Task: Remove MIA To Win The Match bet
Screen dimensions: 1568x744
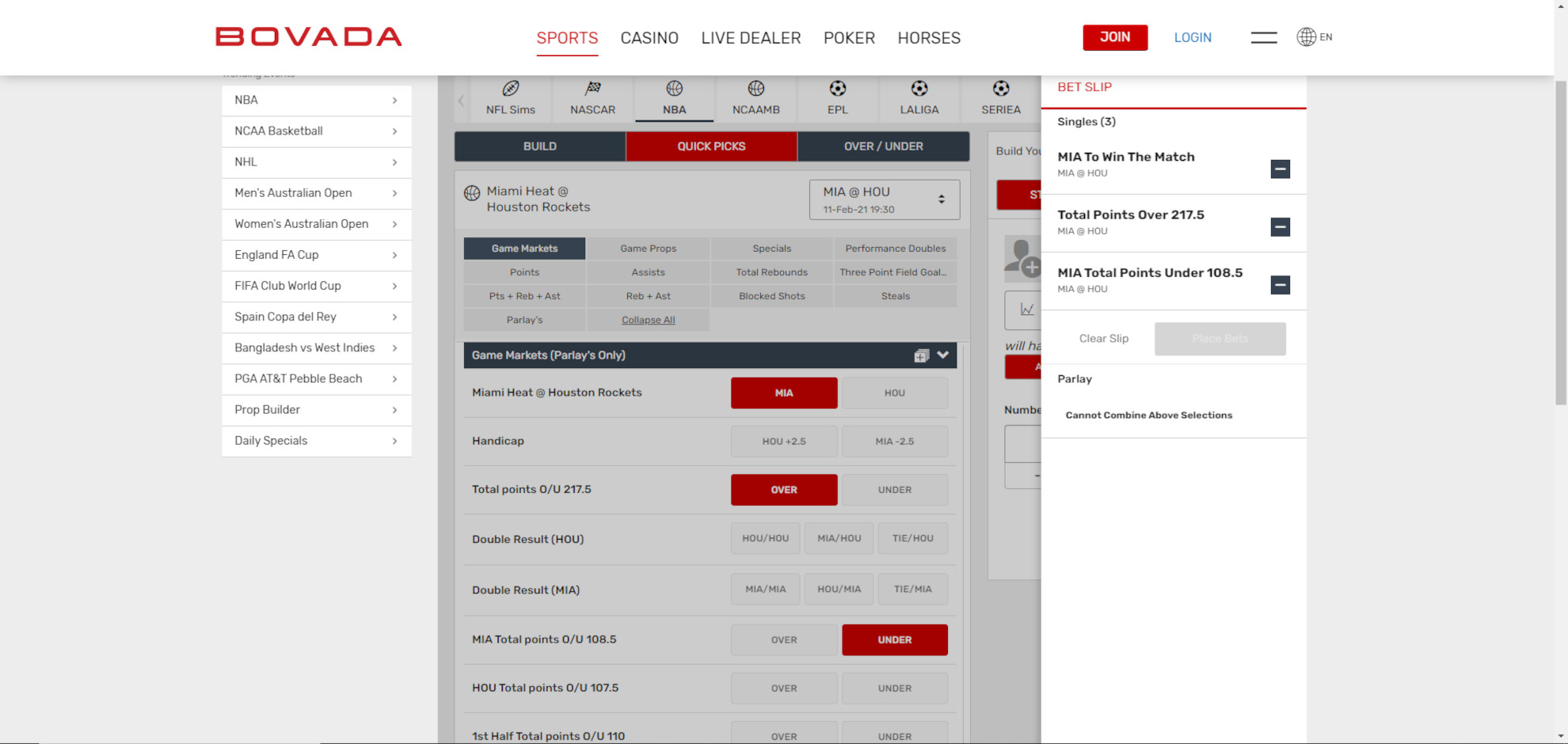Action: 1280,169
